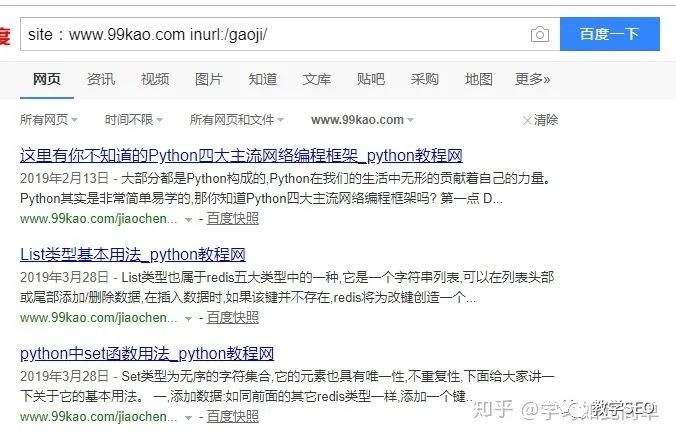The width and height of the screenshot is (676, 438).
Task: Select the 地图 tab
Action: point(479,79)
